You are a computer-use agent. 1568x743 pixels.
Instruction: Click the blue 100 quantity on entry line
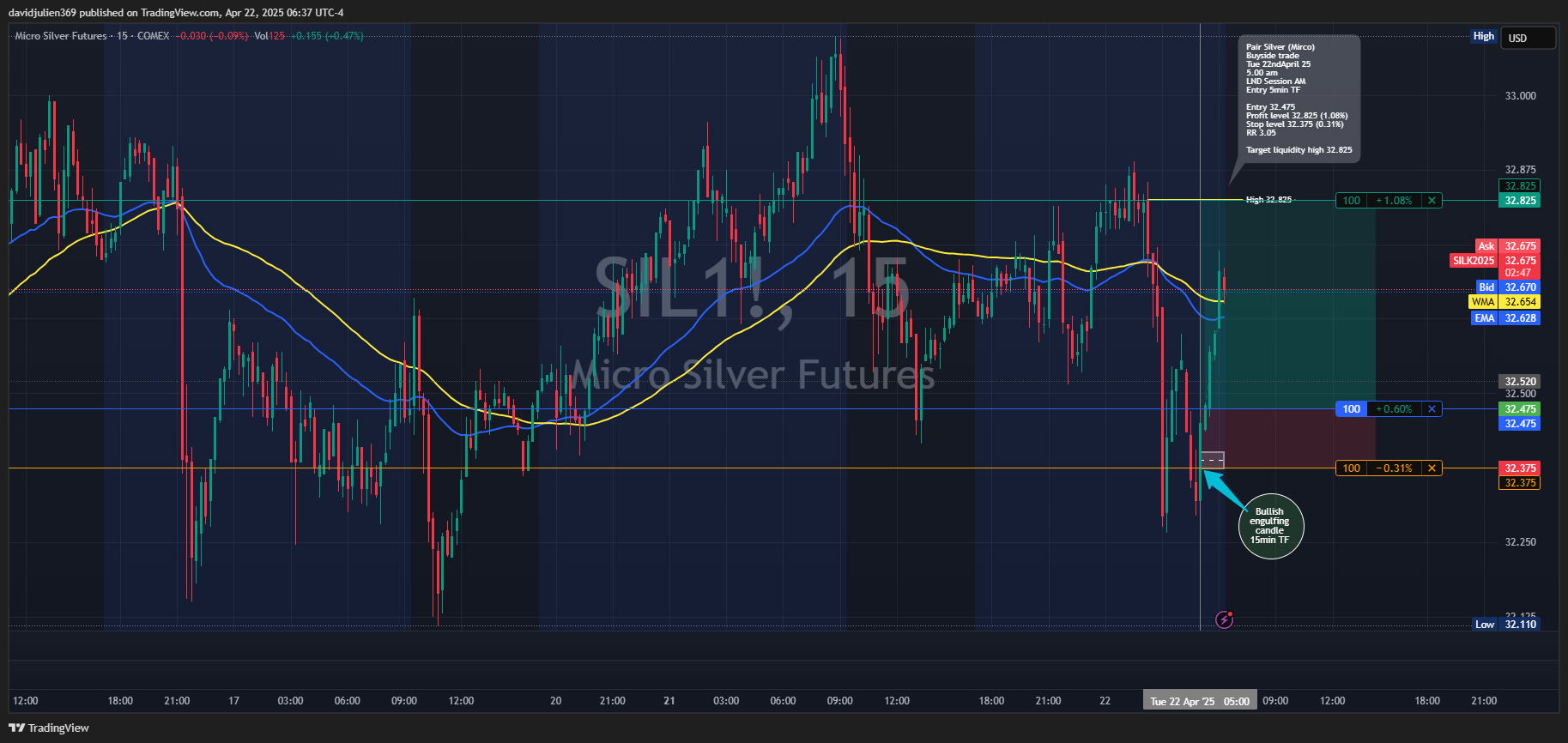[x=1352, y=409]
